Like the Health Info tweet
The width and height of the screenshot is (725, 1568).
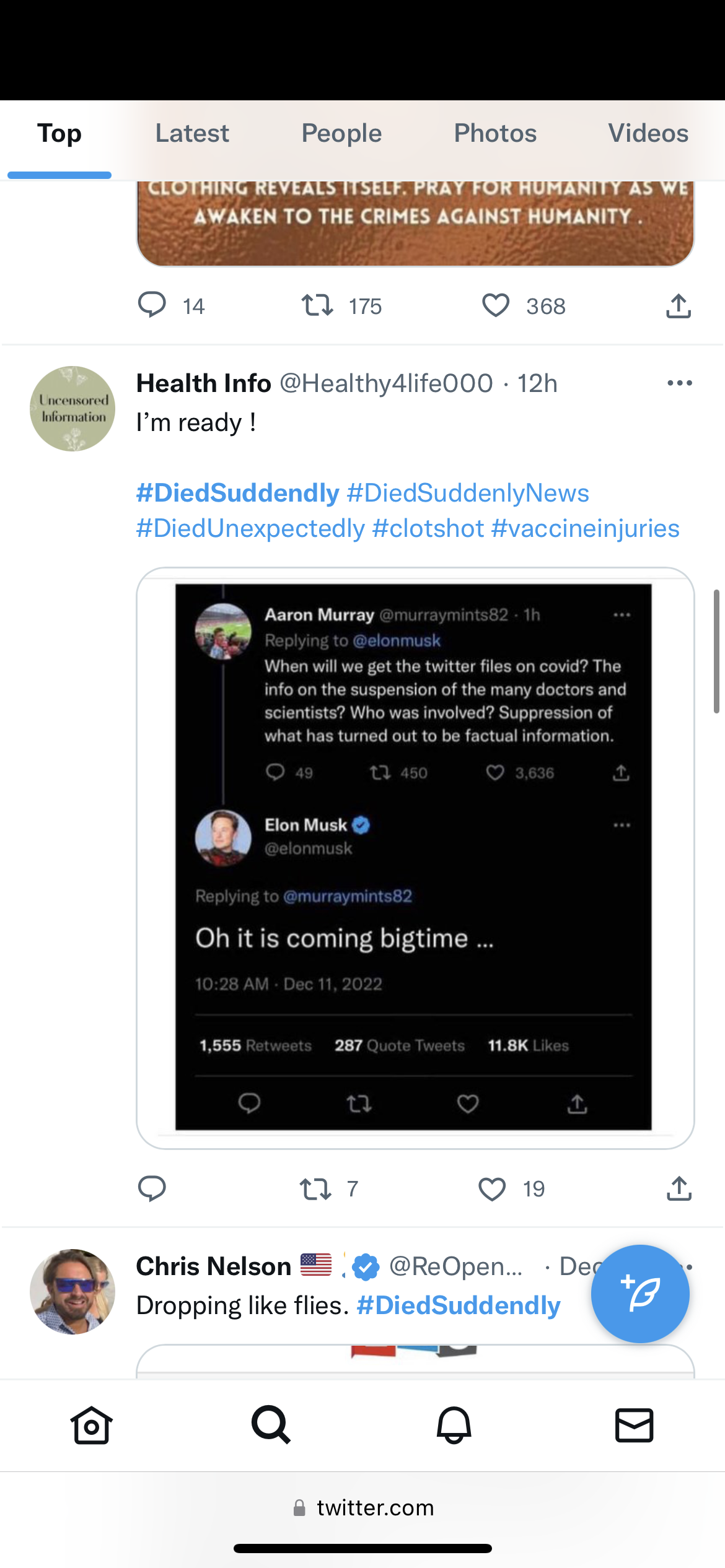(x=493, y=1188)
